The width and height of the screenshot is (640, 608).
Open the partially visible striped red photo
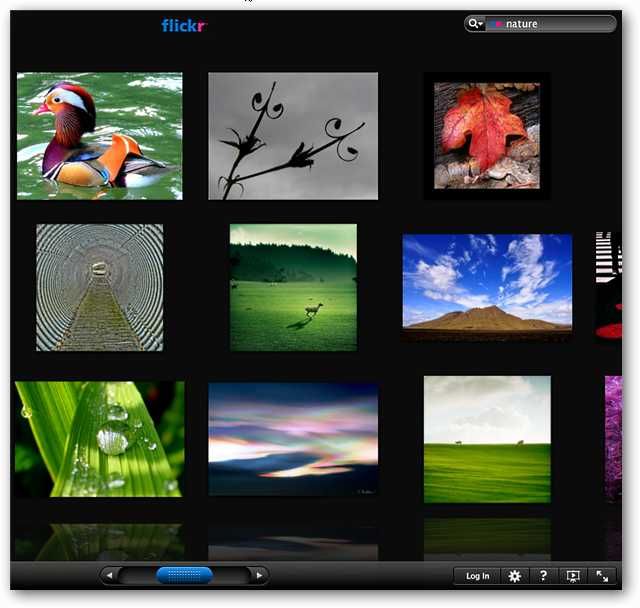pyautogui.click(x=609, y=286)
